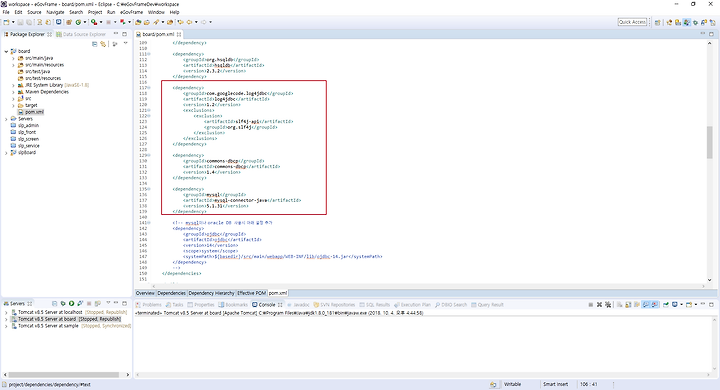Open the Data Source Explorer tab
Image resolution: width=720 pixels, height=390 pixels.
click(x=81, y=34)
